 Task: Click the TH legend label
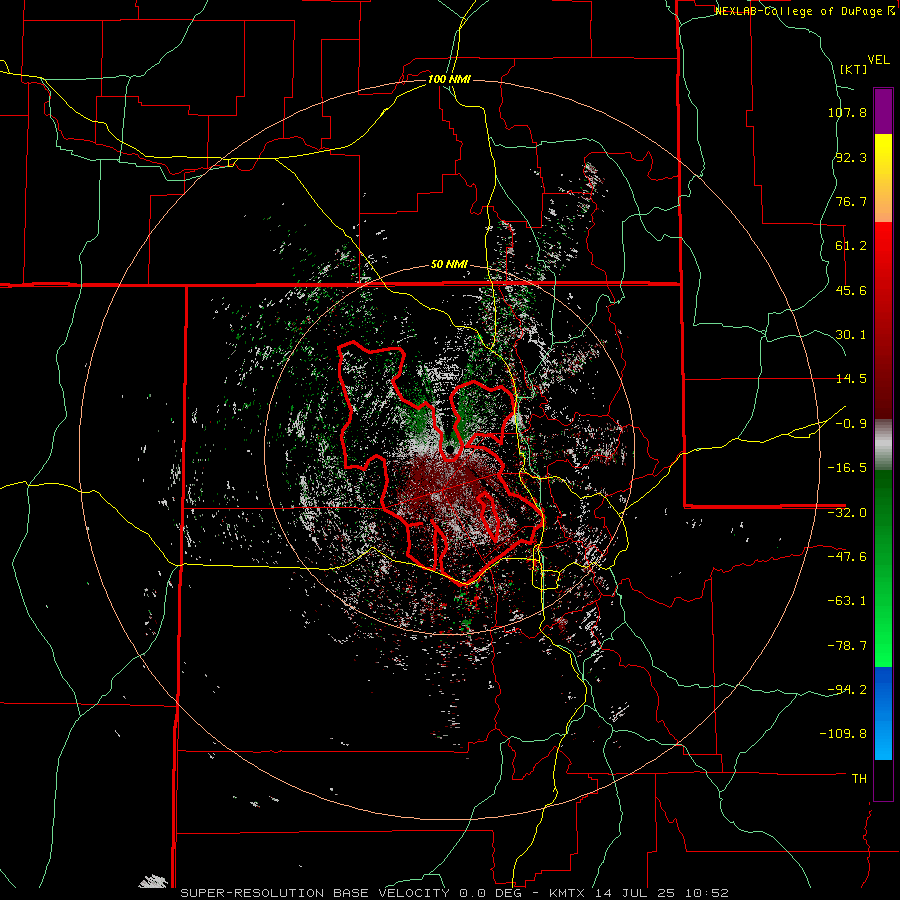point(859,779)
